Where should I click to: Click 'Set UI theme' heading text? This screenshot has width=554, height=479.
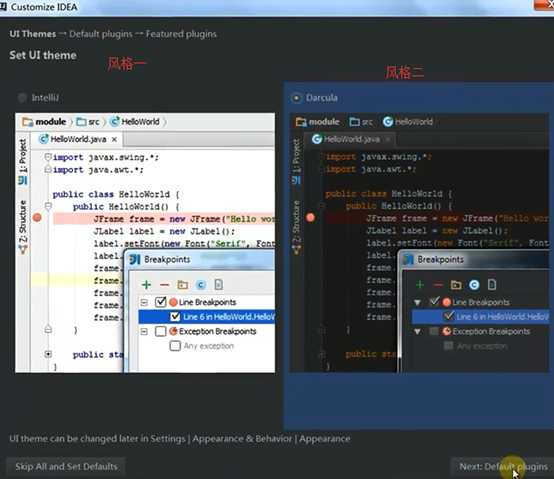coord(43,55)
